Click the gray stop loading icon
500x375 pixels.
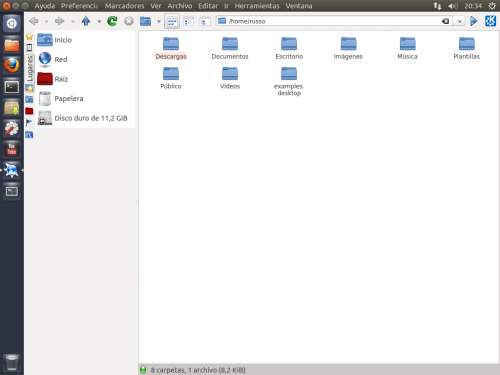(129, 21)
